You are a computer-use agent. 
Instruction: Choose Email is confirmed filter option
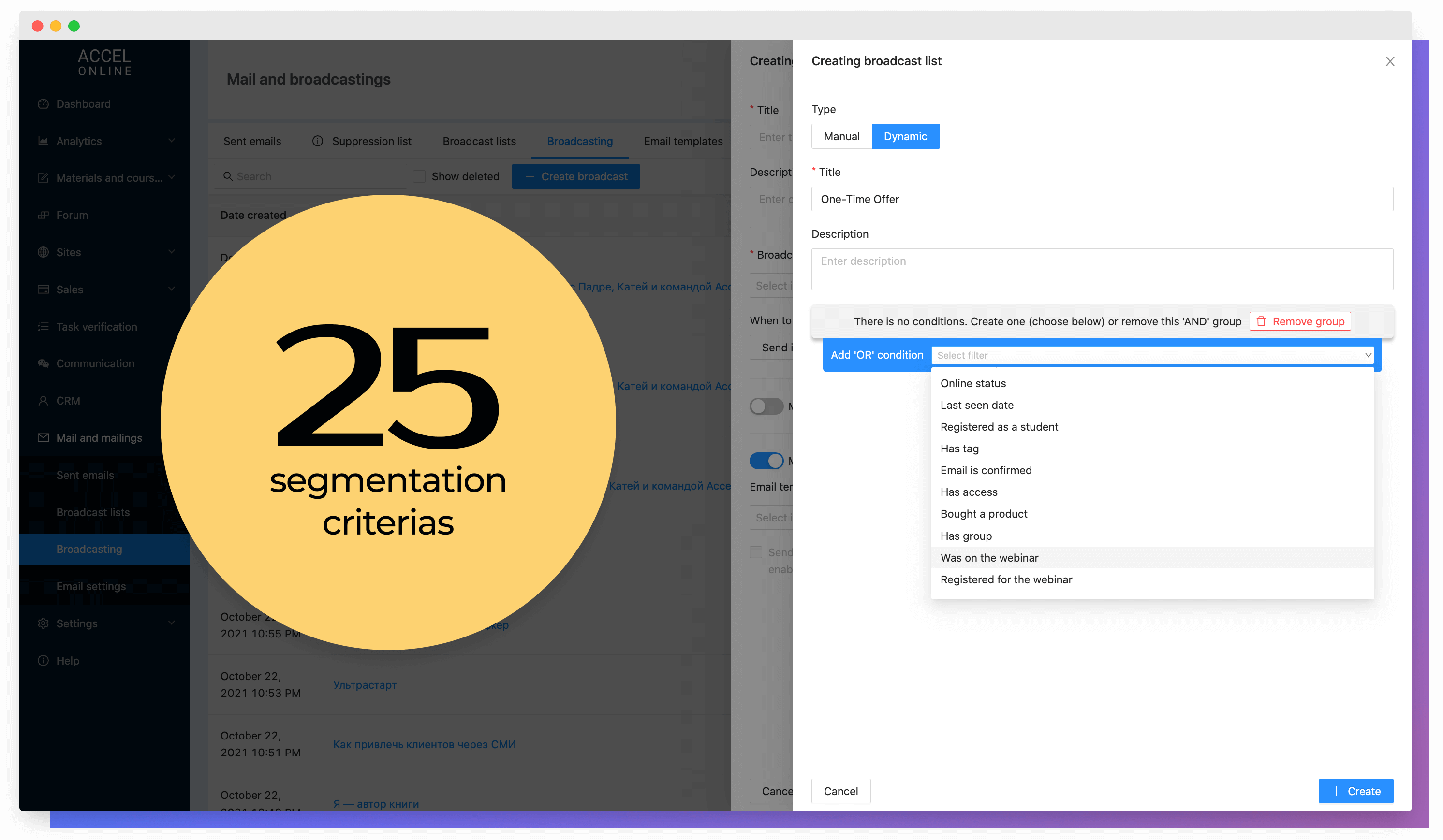pos(1153,470)
